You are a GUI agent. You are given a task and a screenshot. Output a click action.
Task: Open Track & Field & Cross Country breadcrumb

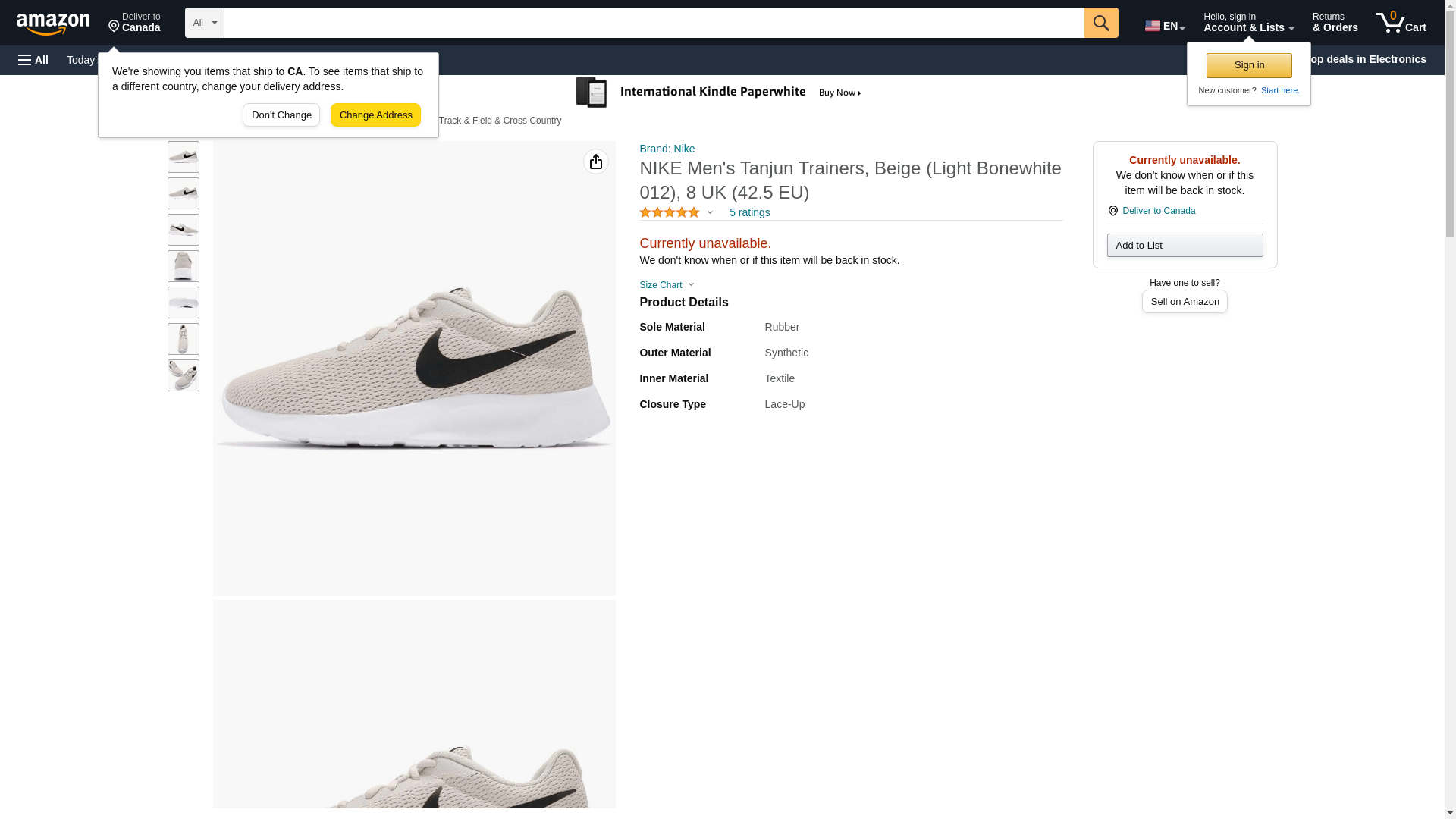[x=500, y=121]
